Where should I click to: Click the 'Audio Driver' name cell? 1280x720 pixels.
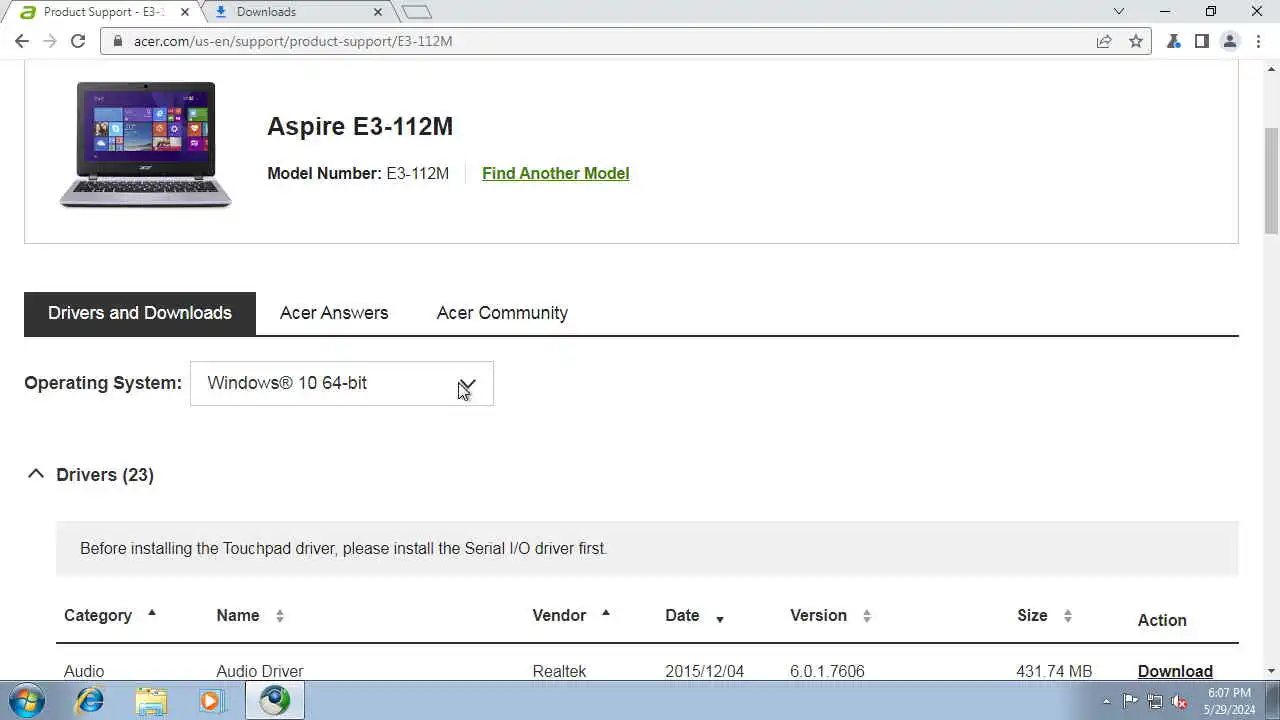coord(260,671)
